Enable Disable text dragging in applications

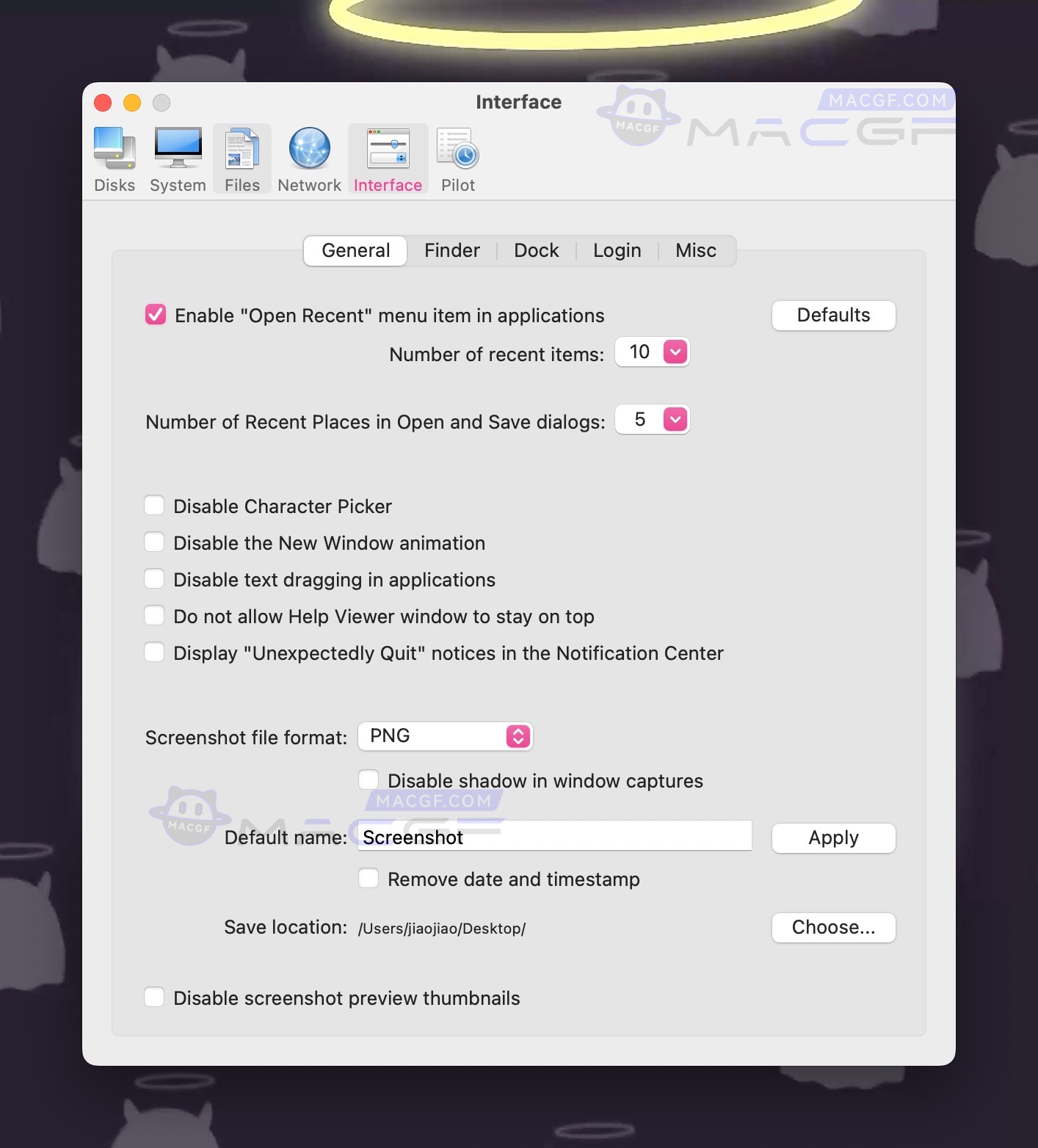(154, 578)
